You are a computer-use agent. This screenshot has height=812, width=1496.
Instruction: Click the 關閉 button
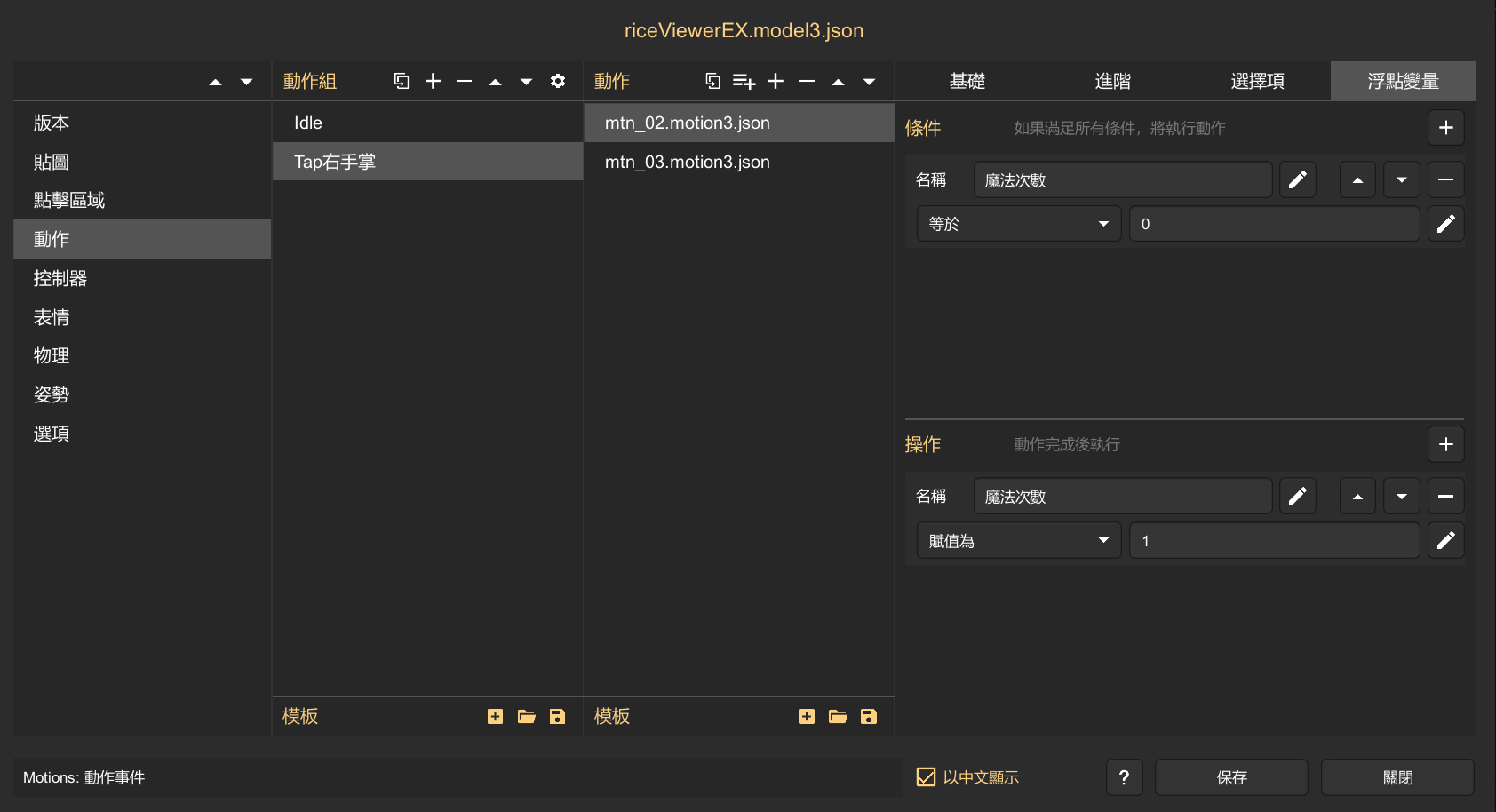[x=1397, y=777]
